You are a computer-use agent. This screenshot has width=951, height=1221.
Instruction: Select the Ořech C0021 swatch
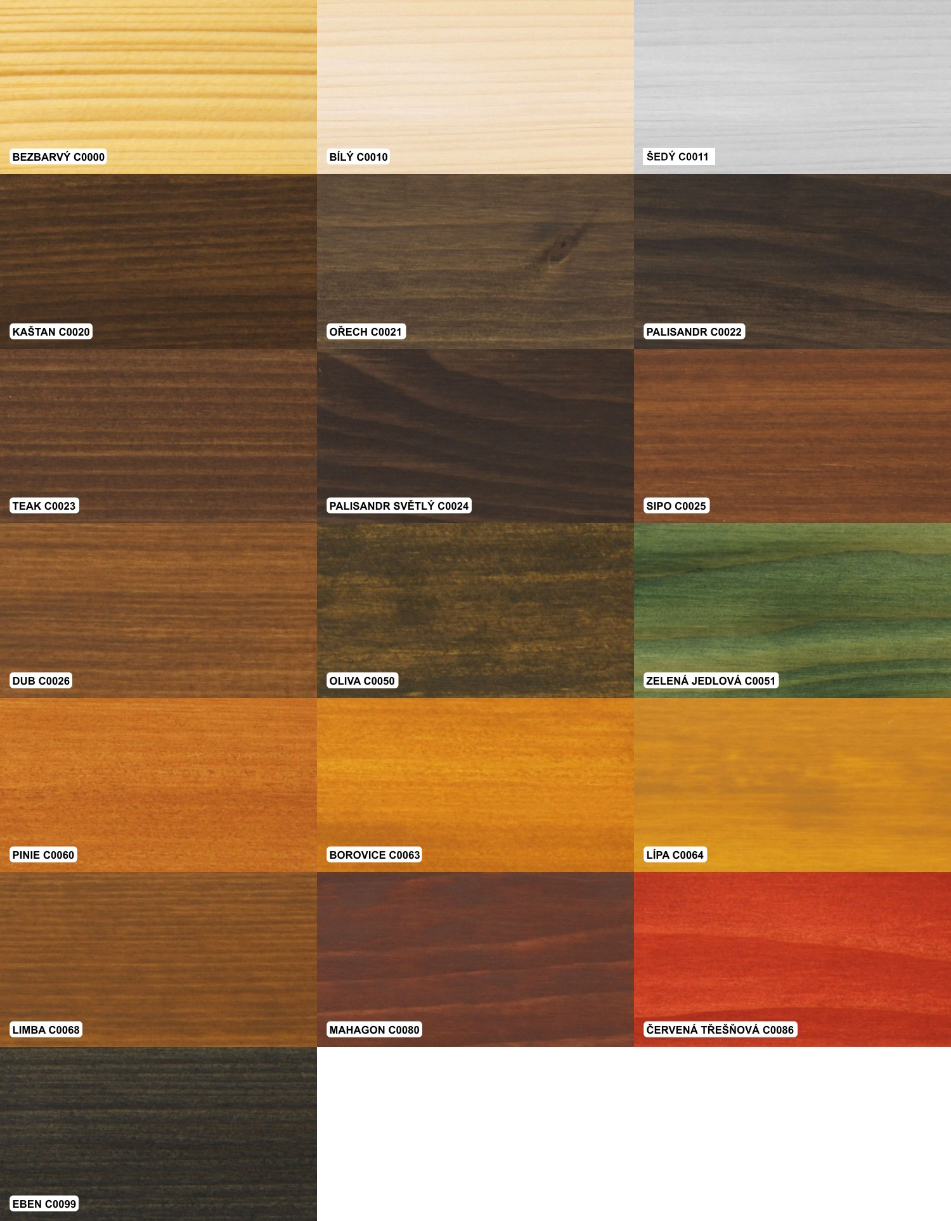(475, 255)
